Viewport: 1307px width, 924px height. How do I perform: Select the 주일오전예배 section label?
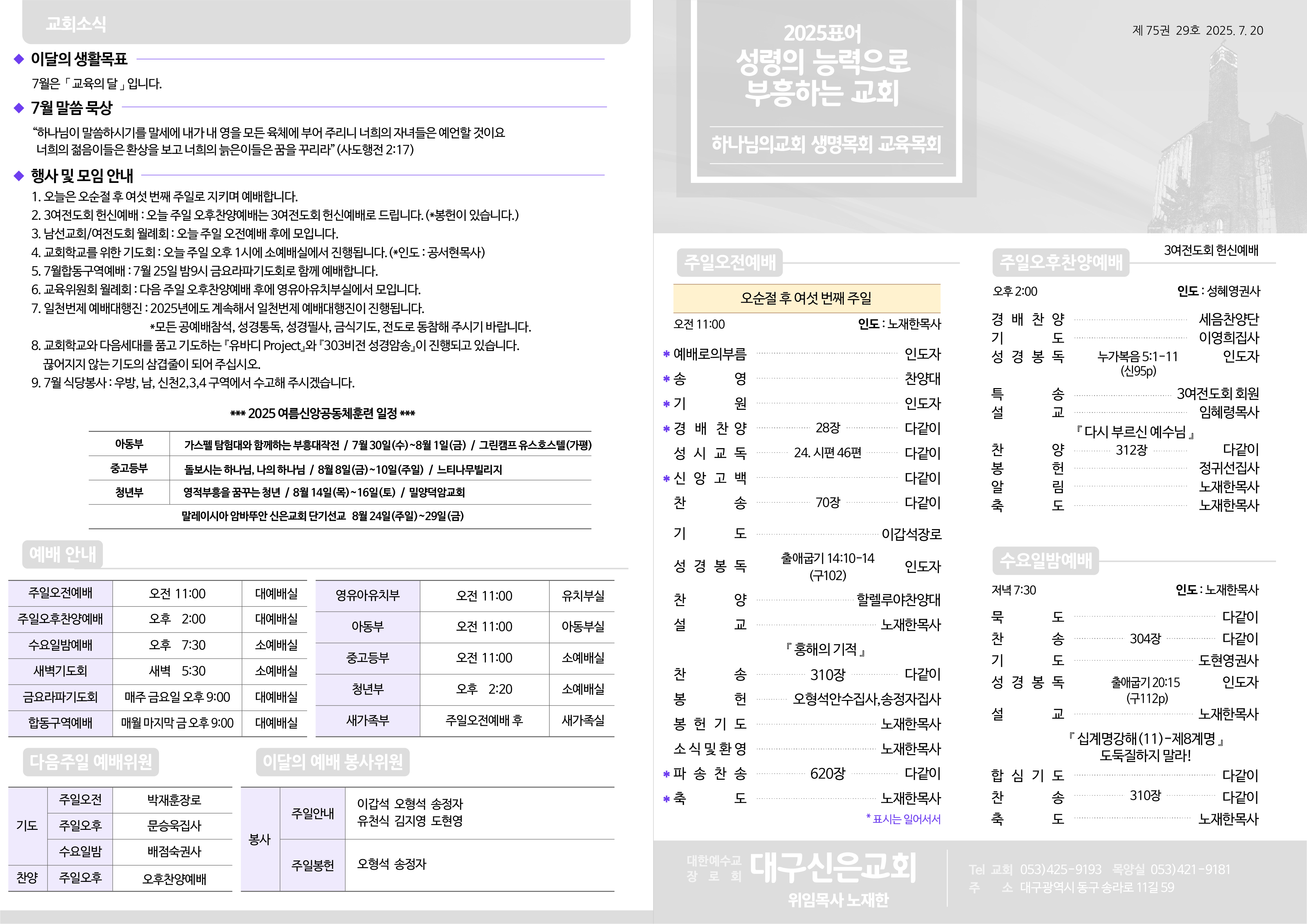(730, 262)
